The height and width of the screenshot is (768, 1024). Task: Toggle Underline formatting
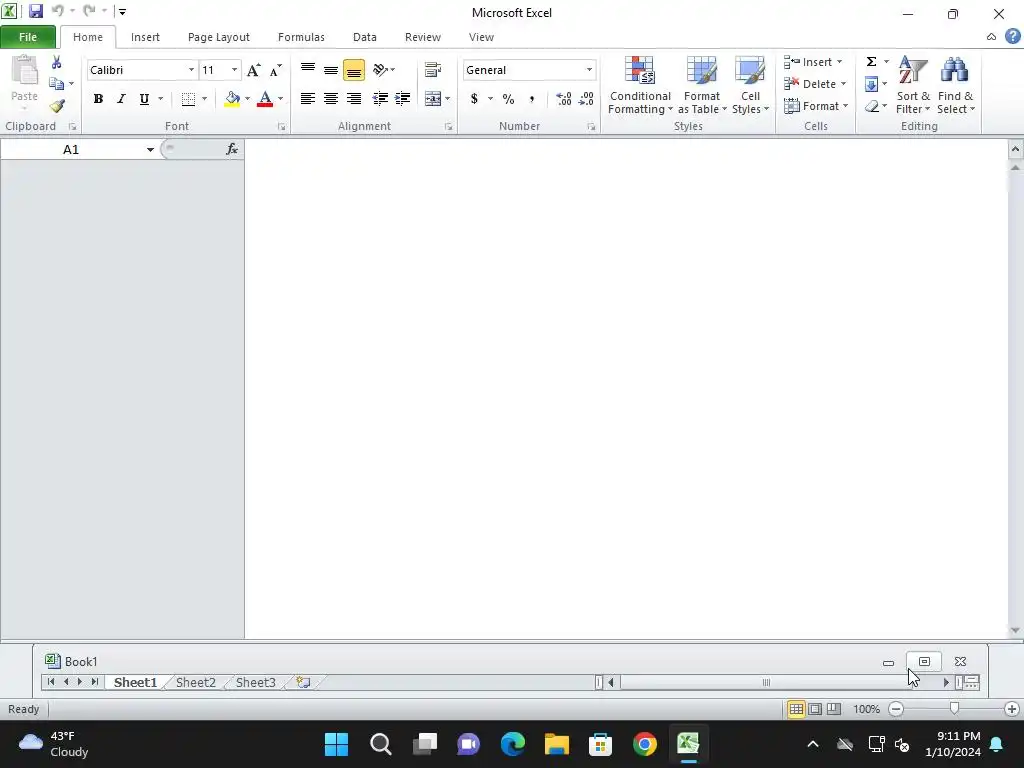click(x=144, y=99)
